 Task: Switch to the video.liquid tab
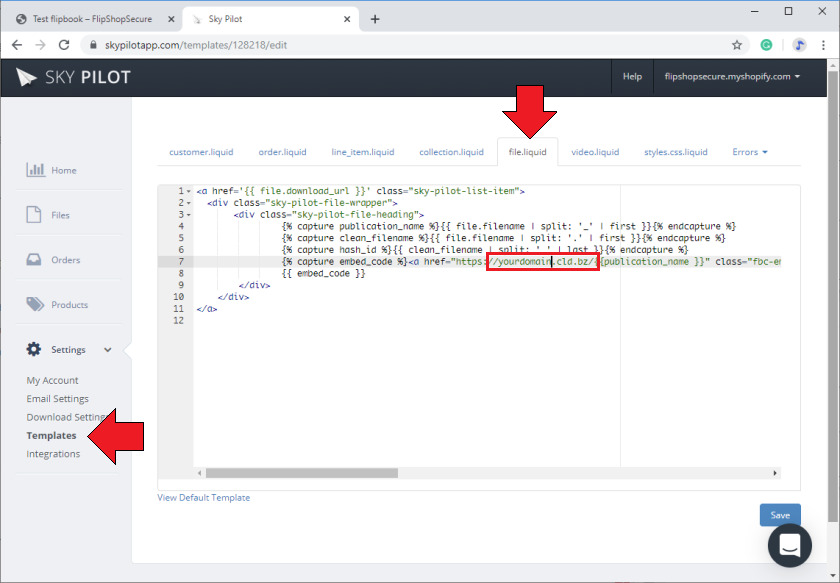pos(595,152)
